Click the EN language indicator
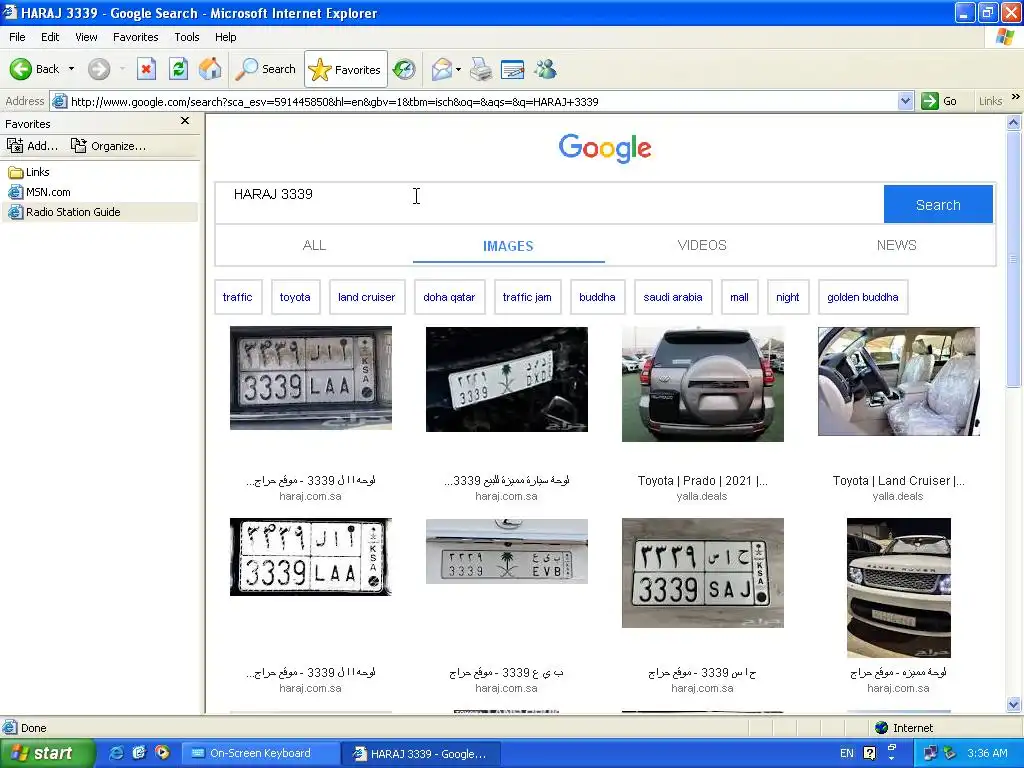1024x768 pixels. tap(847, 753)
